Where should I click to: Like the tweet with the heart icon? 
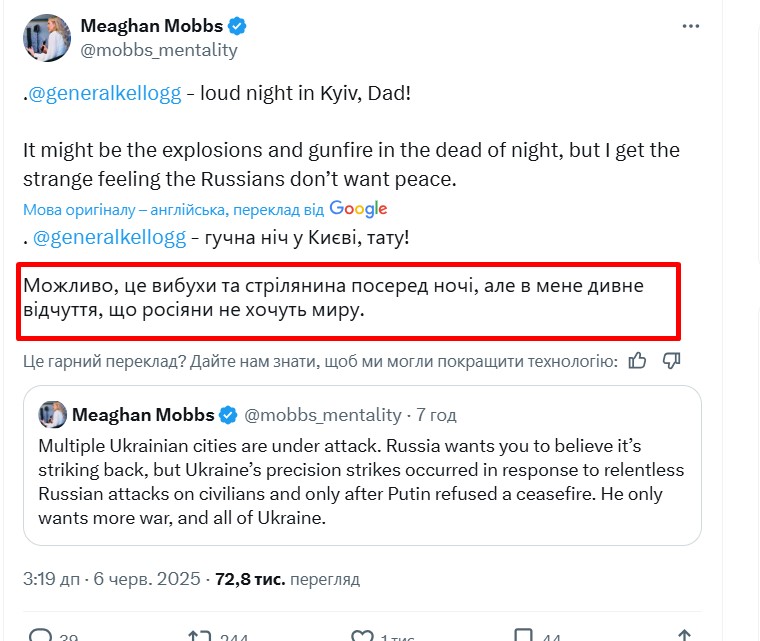pos(361,634)
